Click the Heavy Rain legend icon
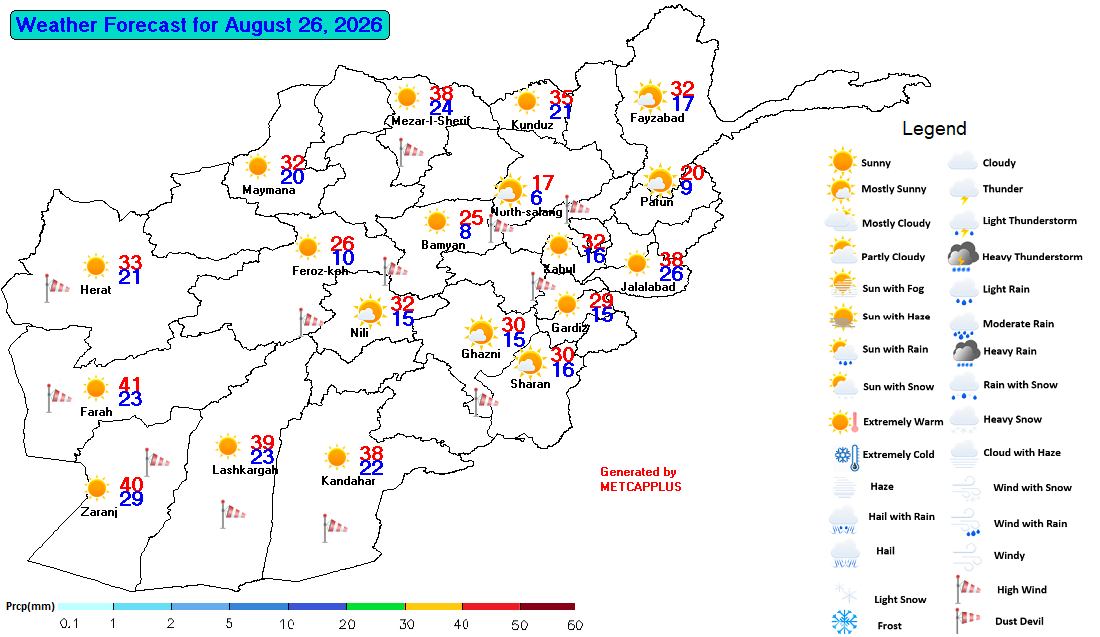This screenshot has width=1100, height=637. (966, 352)
